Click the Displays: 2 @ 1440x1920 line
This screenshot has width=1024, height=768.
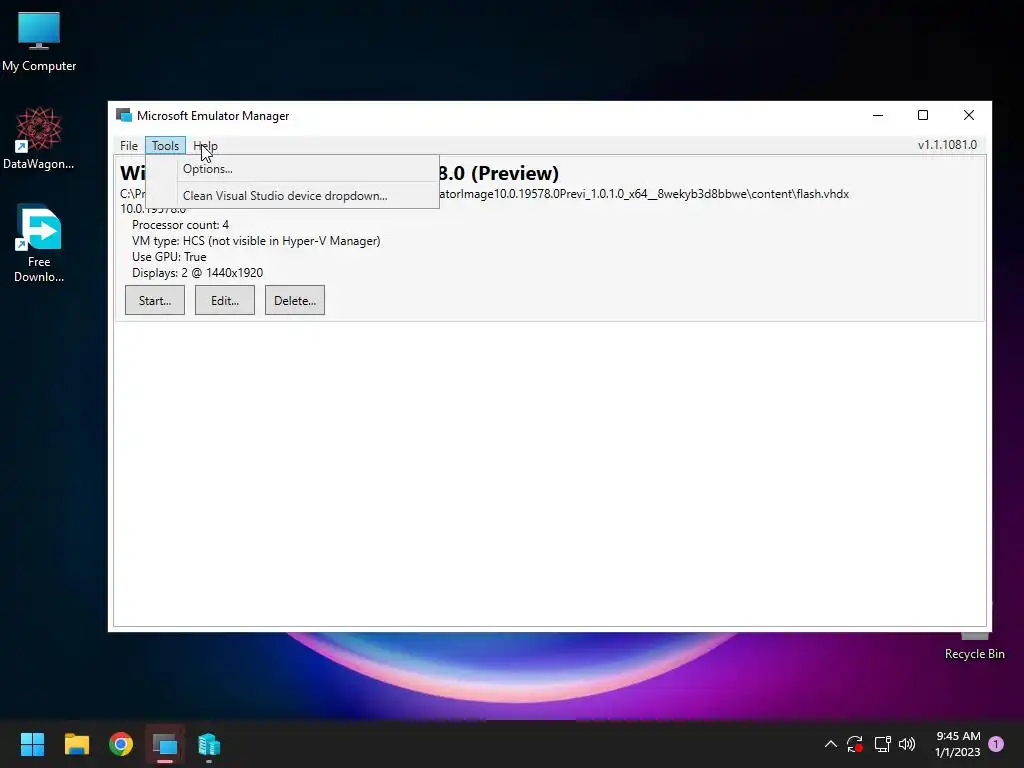[x=197, y=273]
